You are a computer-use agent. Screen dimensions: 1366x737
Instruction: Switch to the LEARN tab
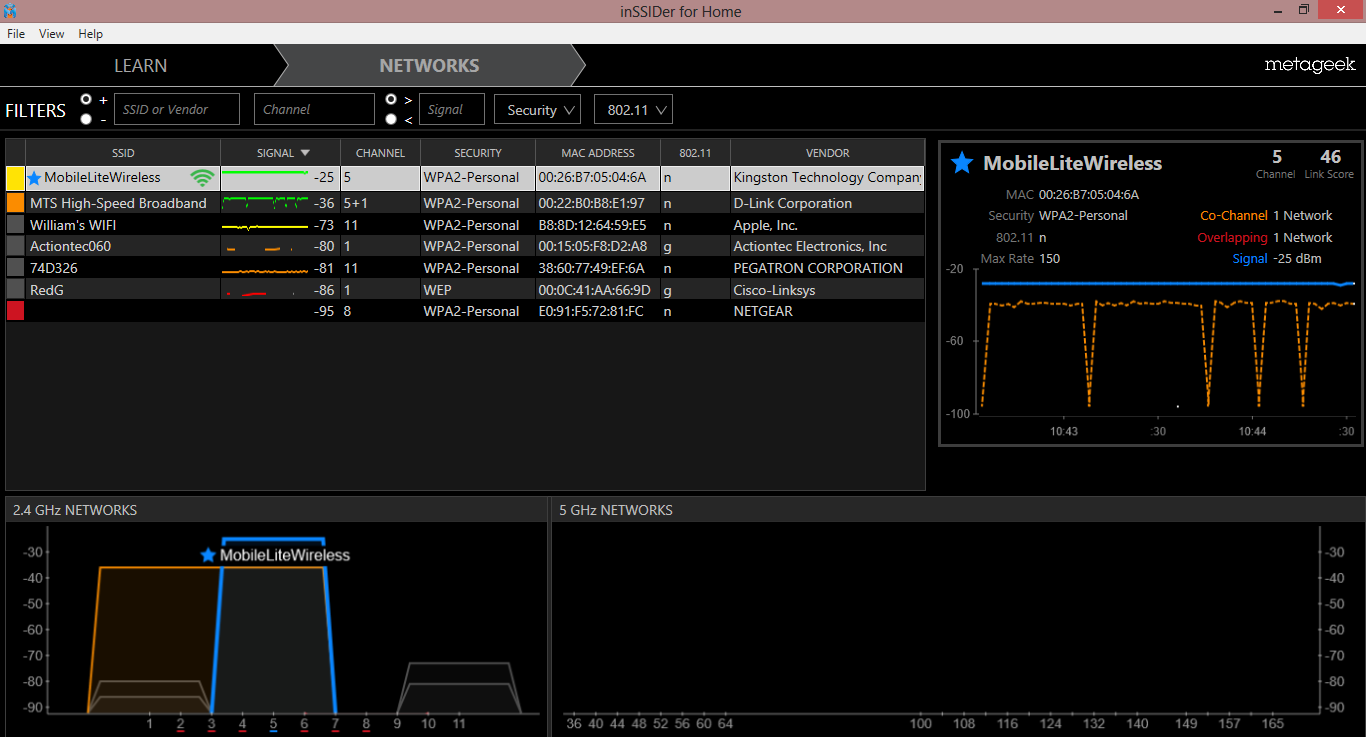[140, 66]
